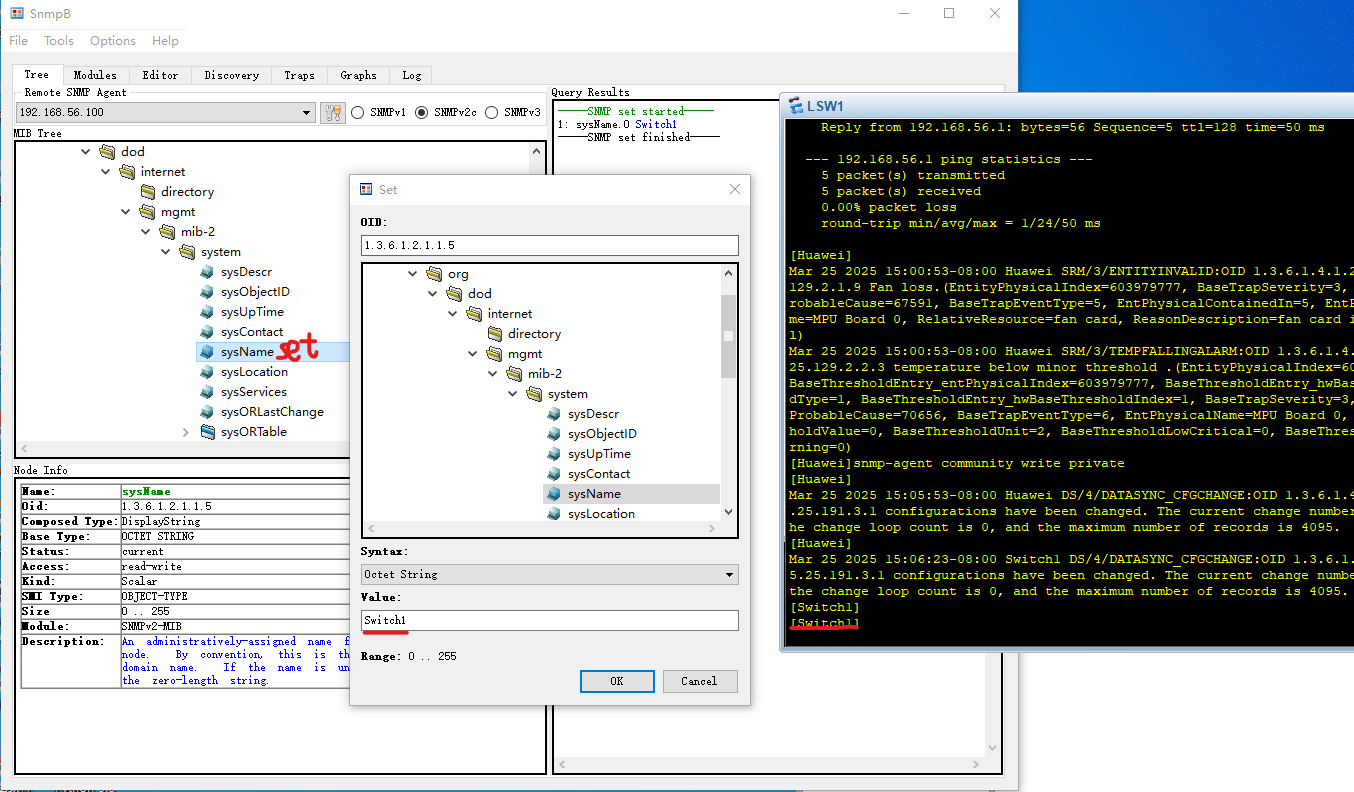The height and width of the screenshot is (792, 1354).
Task: Click sysContact node icon in Set dialog
Action: pos(554,474)
